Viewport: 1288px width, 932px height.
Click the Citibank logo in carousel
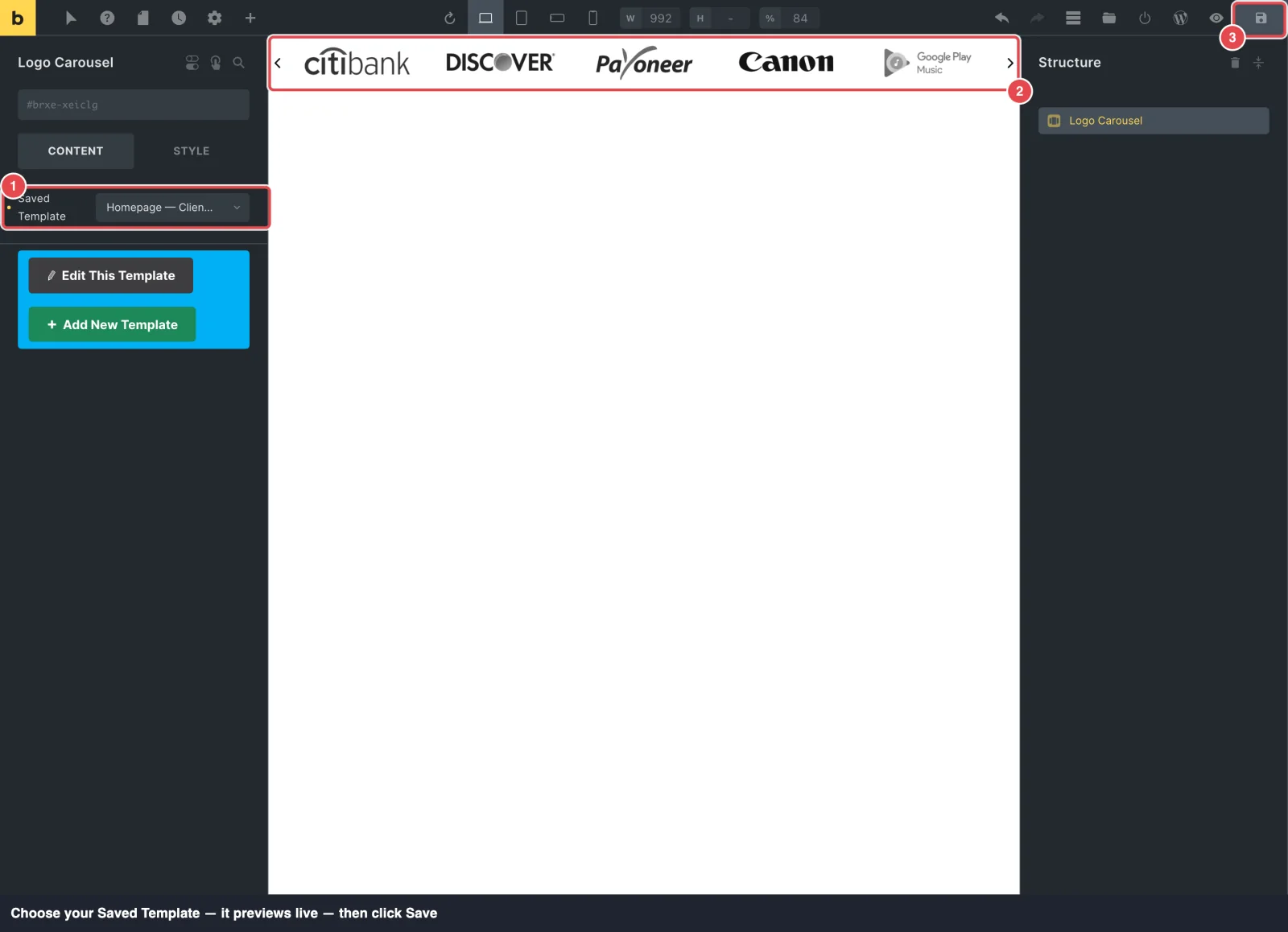[357, 63]
